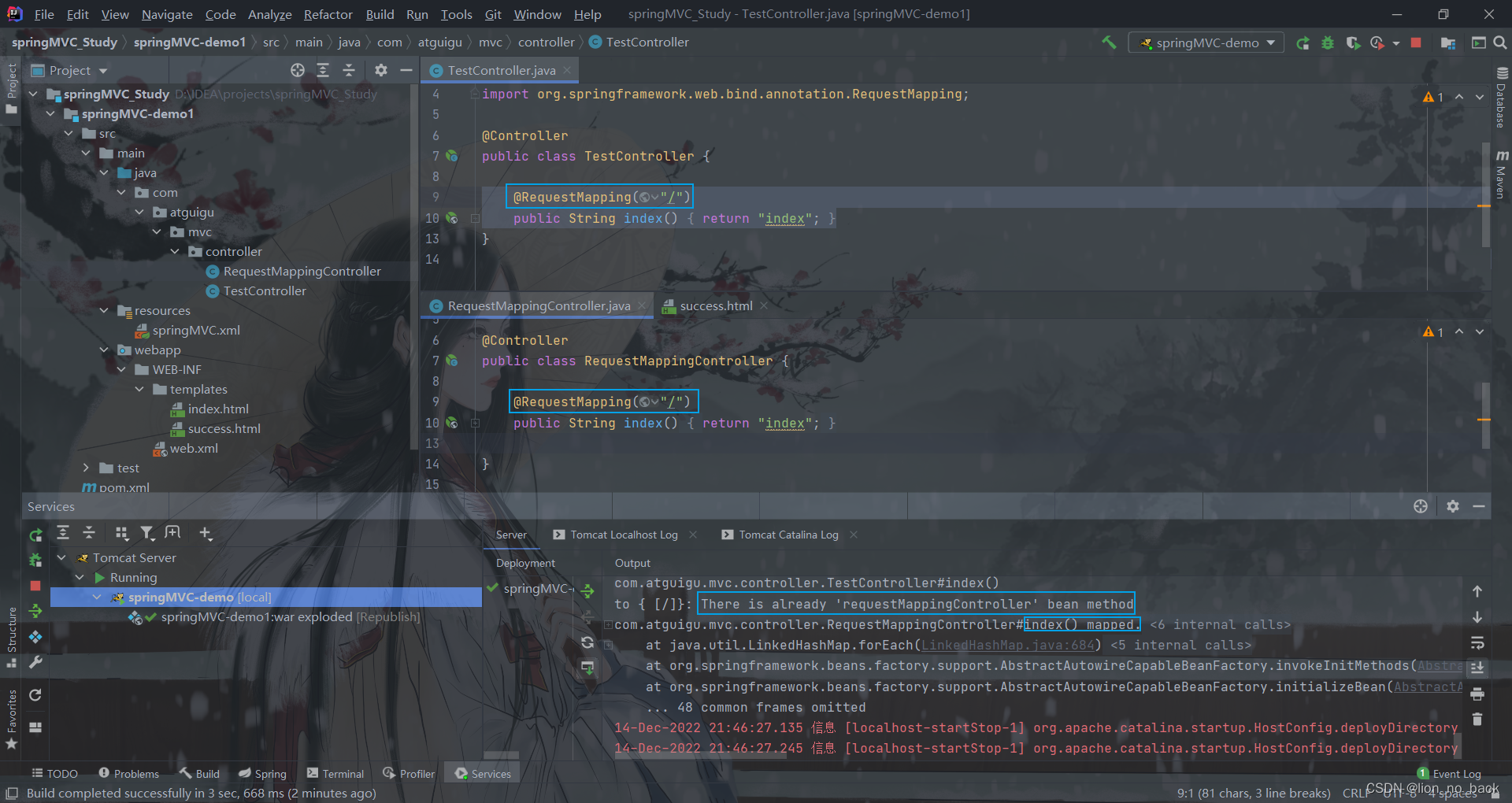Open Project Structure from the top toolbar
This screenshot has width=1512, height=803.
[1447, 43]
